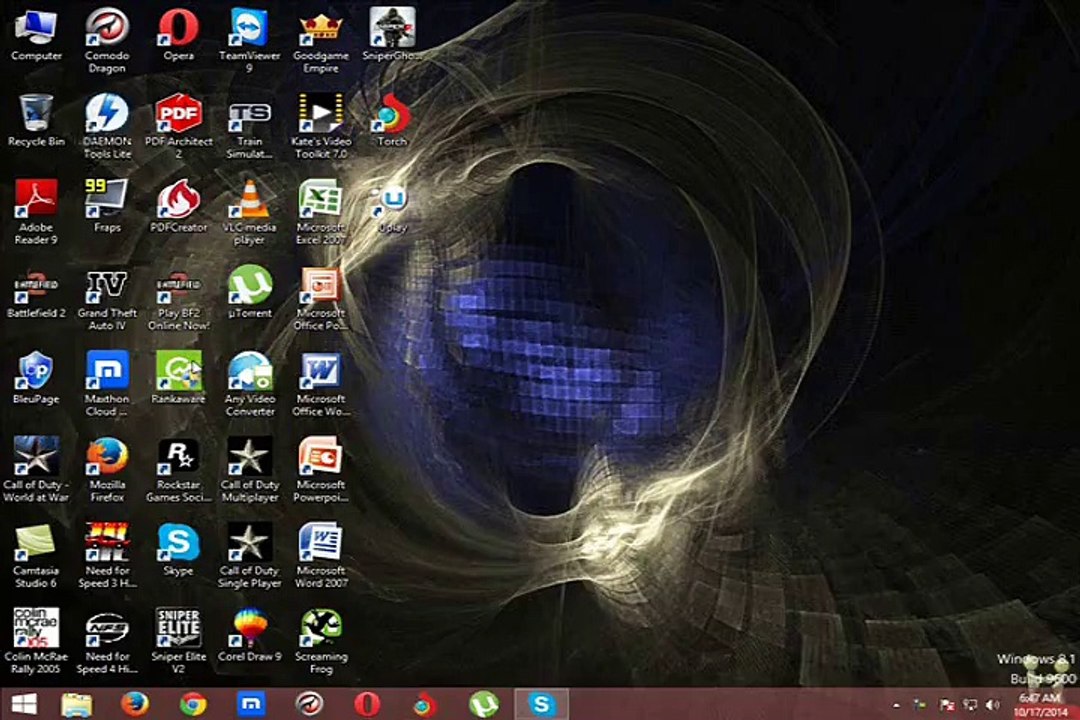
Task: Select the Need for Speed 3 icon
Action: pos(107,556)
